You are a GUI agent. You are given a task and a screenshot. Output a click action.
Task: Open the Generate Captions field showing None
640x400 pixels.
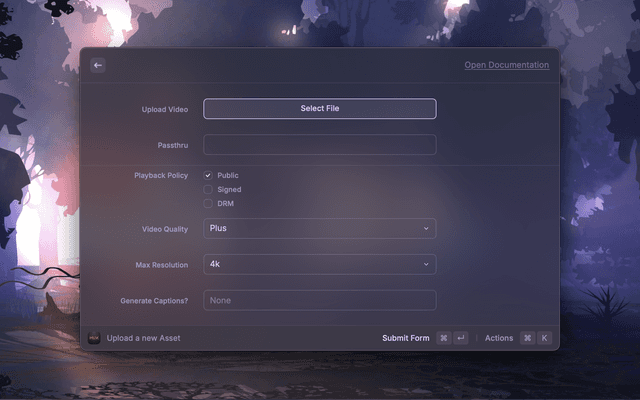click(319, 300)
